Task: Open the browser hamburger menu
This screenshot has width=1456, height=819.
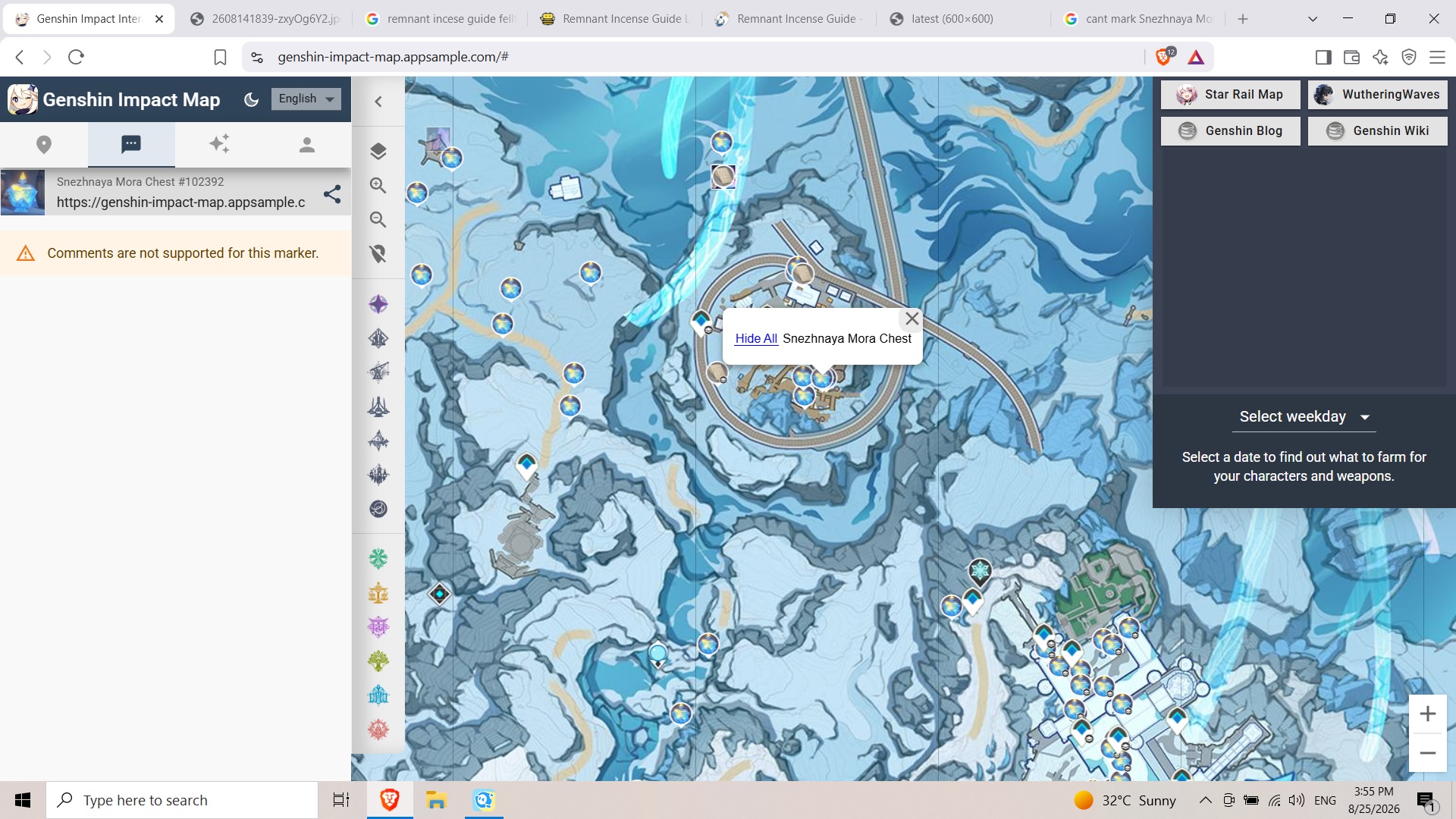Action: 1437,57
